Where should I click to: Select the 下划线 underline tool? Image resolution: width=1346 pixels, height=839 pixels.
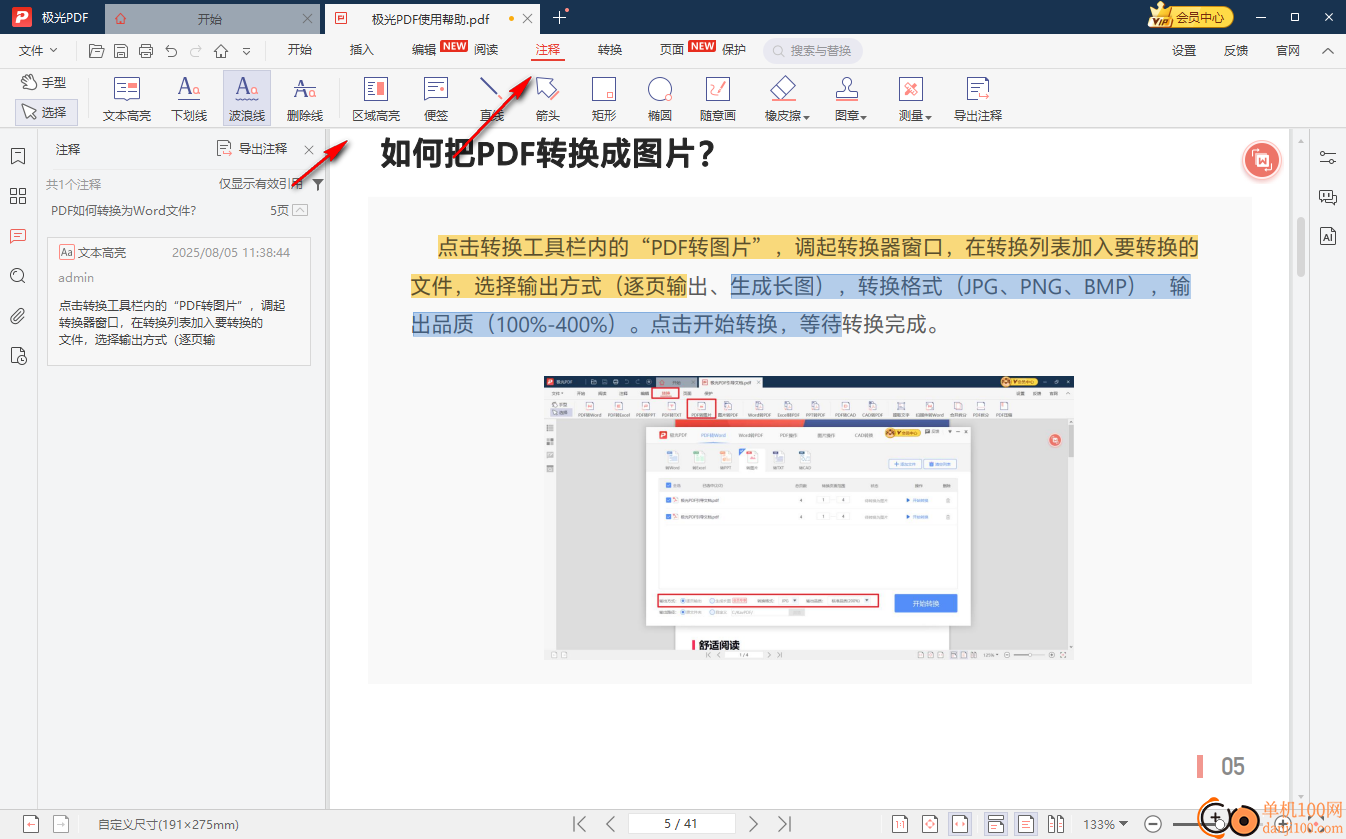coord(189,99)
